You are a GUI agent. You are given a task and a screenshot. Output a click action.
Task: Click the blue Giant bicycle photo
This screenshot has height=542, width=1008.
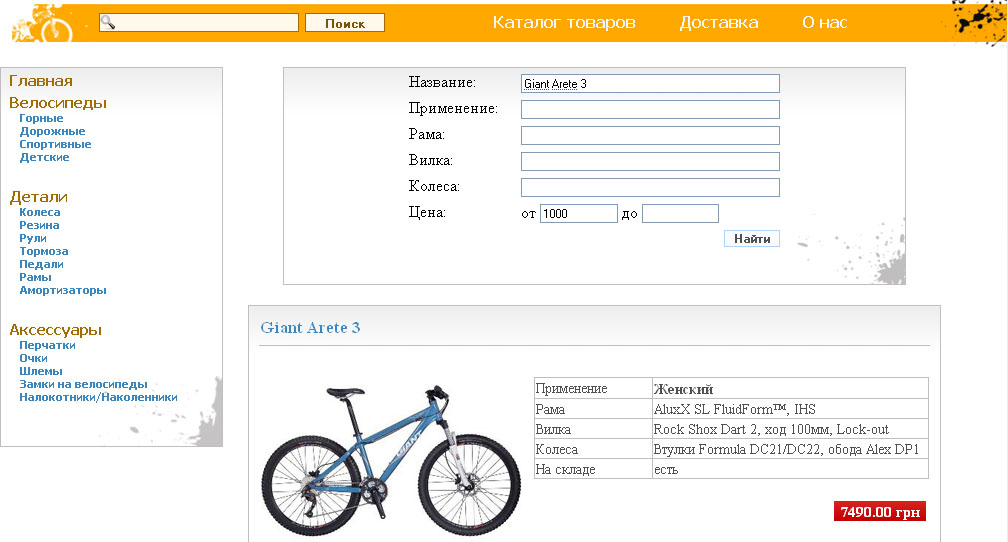pyautogui.click(x=391, y=461)
